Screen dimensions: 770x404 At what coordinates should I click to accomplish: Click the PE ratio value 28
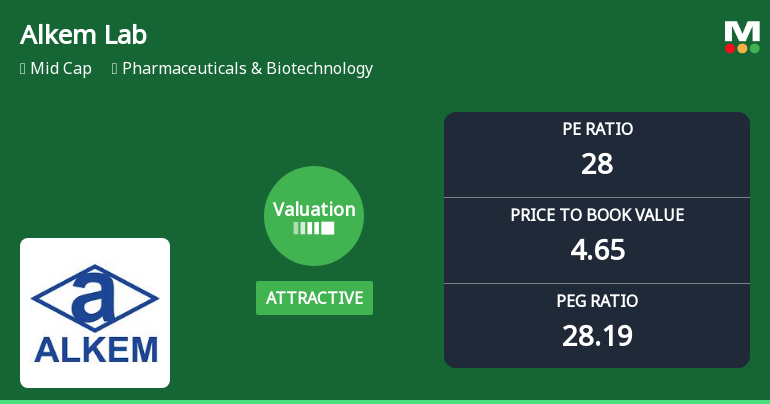597,164
